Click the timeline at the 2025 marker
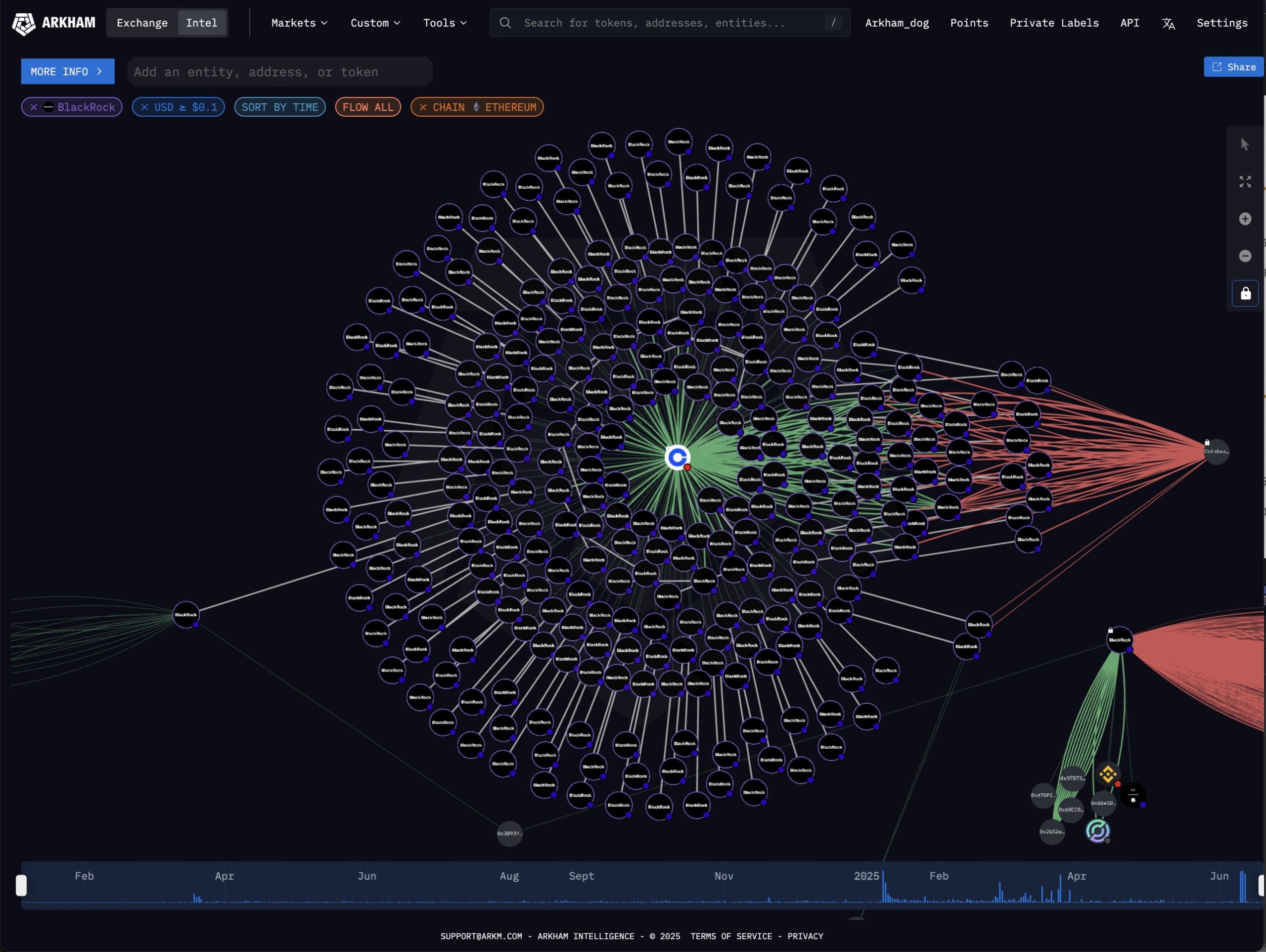 (x=866, y=876)
